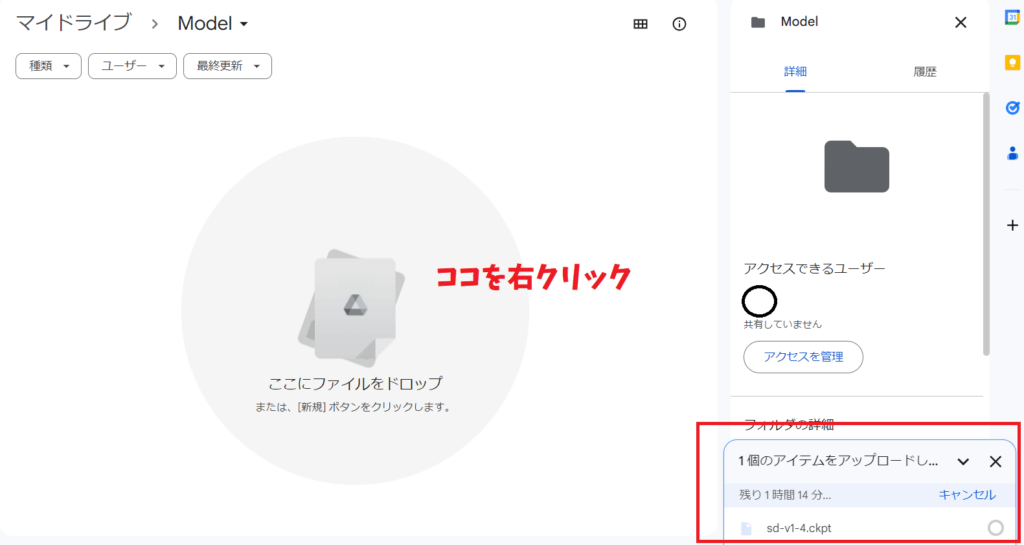
Task: Close the Model details panel
Action: (960, 22)
